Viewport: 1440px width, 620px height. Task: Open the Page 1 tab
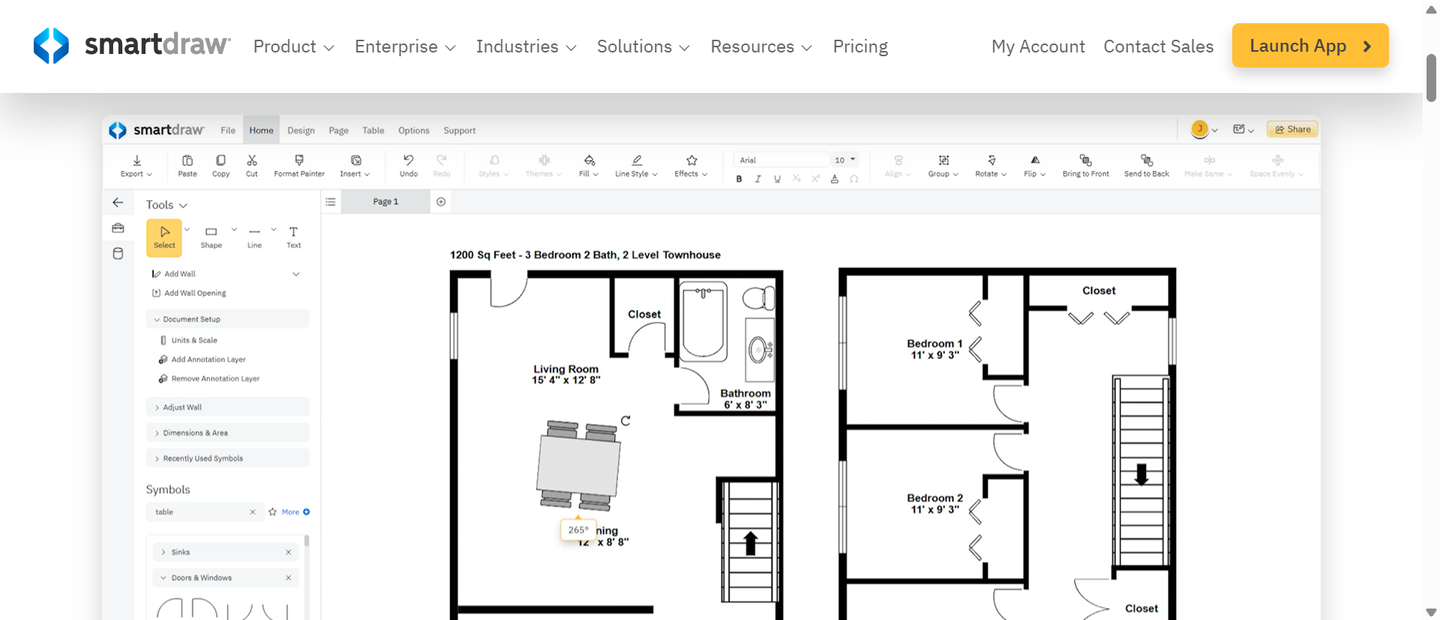pos(385,202)
